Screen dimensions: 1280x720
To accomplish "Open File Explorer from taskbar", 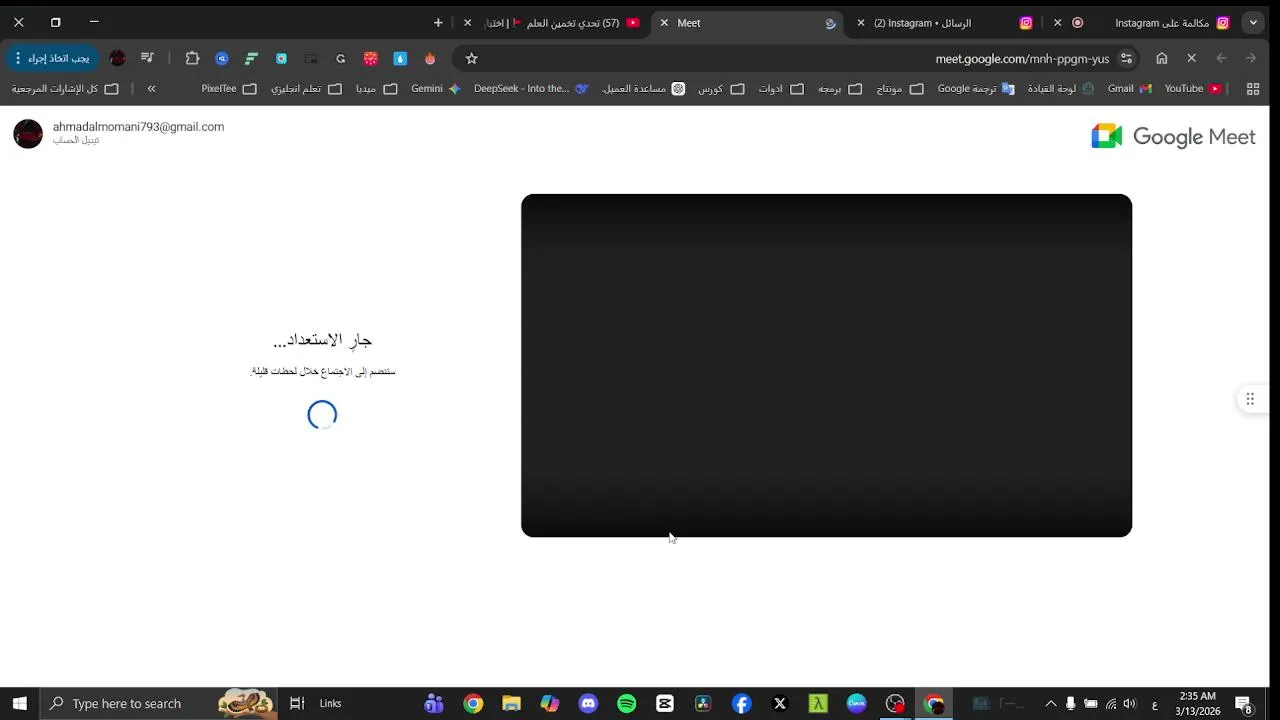I will tap(511, 703).
